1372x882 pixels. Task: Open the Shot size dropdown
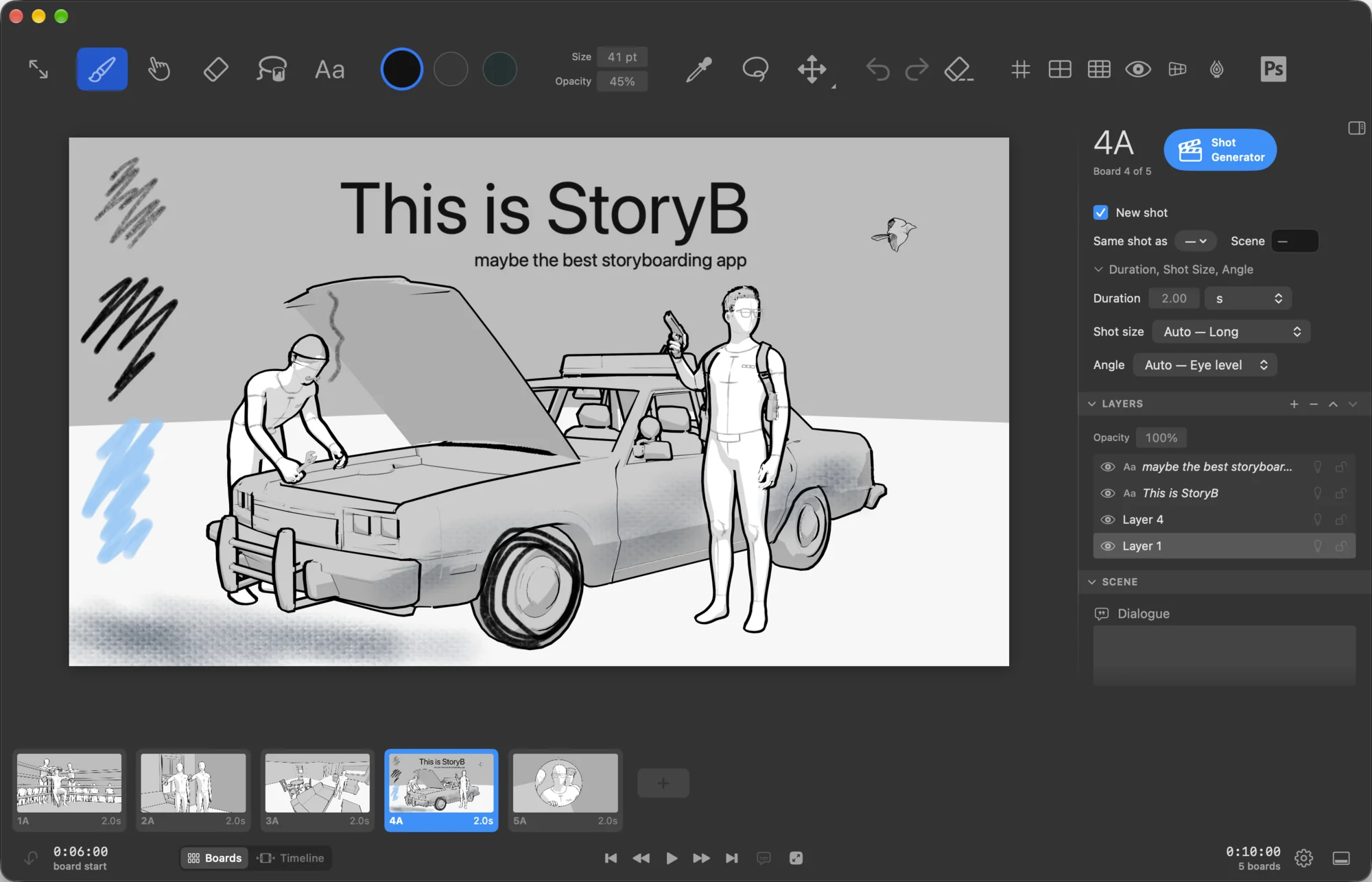coord(1231,332)
